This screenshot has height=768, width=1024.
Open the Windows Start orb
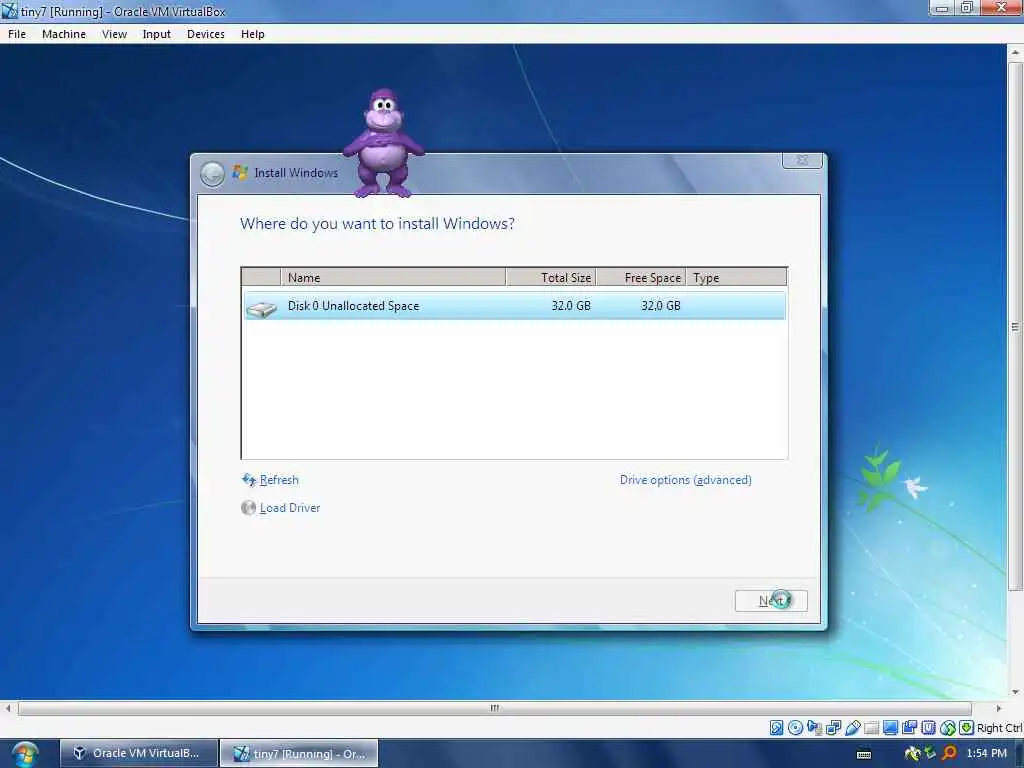pyautogui.click(x=24, y=754)
